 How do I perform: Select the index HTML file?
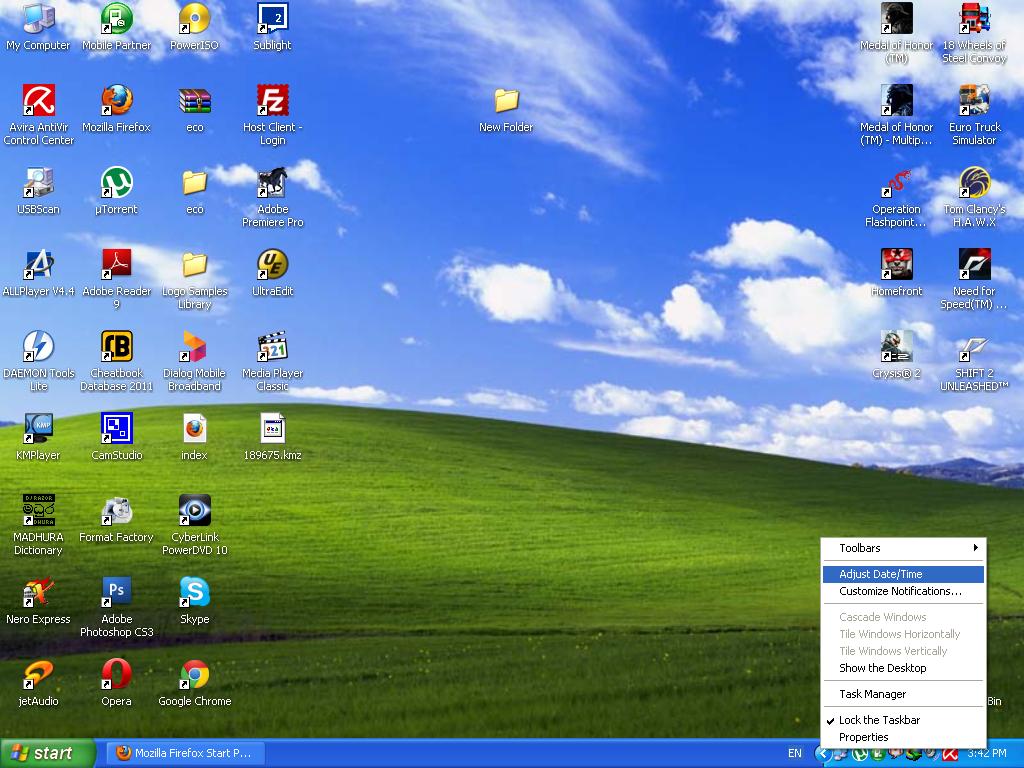(195, 436)
